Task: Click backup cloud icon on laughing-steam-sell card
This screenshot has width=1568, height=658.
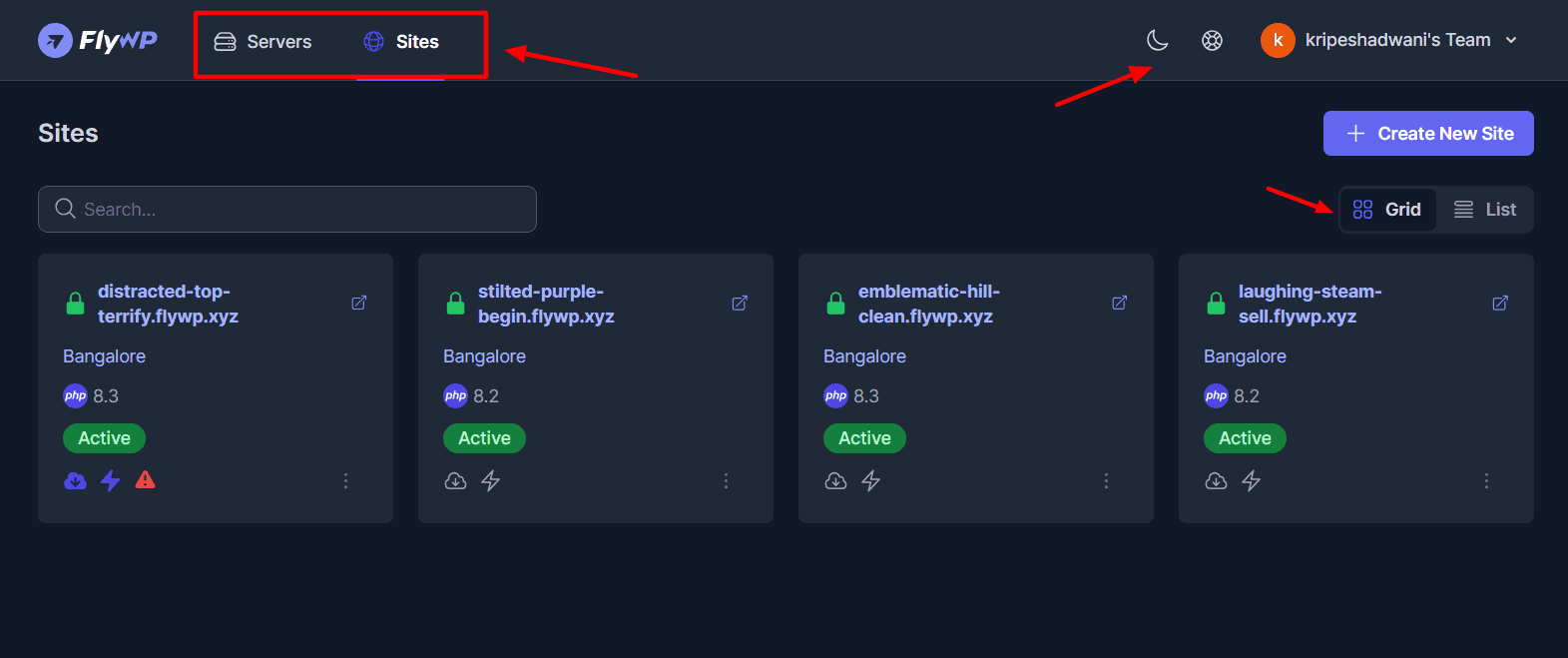Action: pyautogui.click(x=1216, y=481)
